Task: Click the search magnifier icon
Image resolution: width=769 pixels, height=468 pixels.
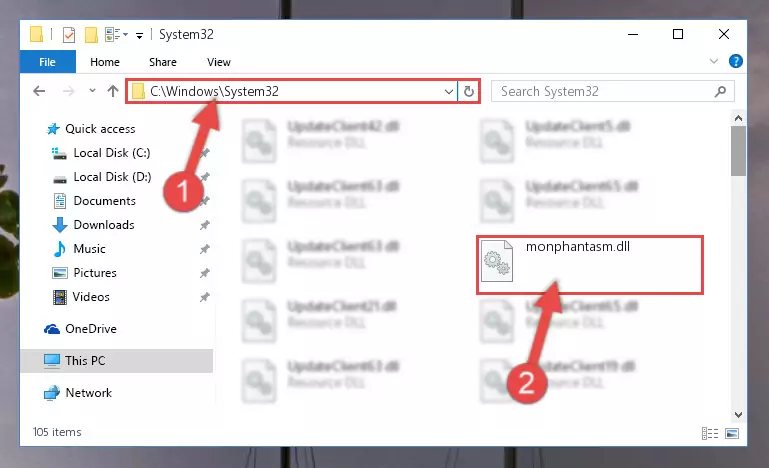Action: [x=720, y=91]
